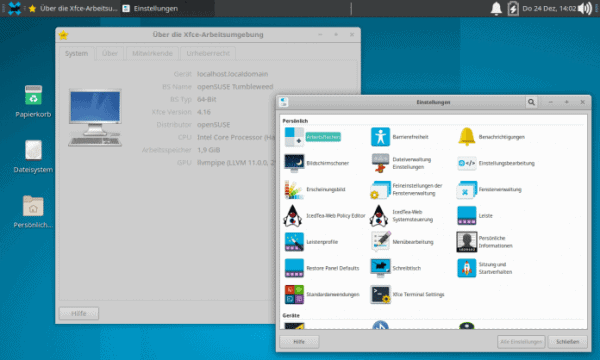600x360 pixels.
Task: Open Persönliche Informationen settings
Action: point(484,242)
